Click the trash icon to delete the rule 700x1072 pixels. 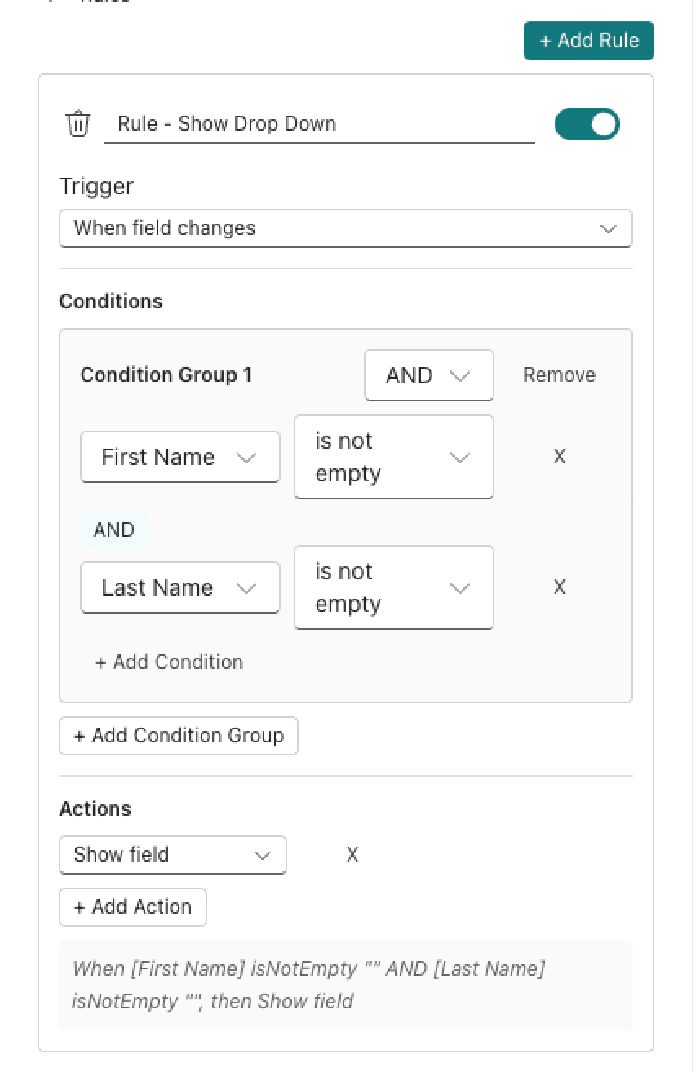[x=78, y=123]
